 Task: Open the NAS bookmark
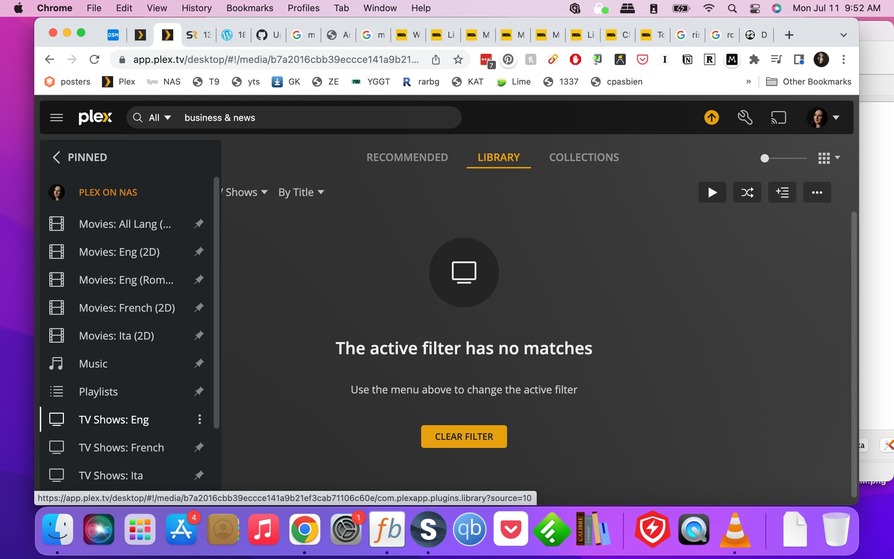point(164,82)
